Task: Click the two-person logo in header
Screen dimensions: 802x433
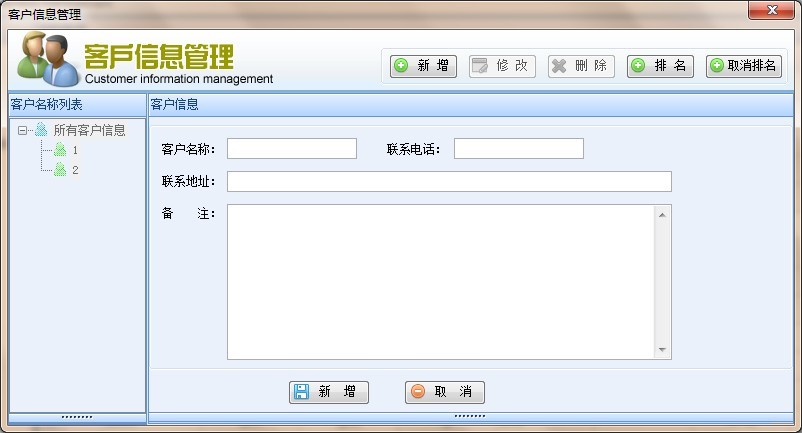Action: tap(46, 59)
